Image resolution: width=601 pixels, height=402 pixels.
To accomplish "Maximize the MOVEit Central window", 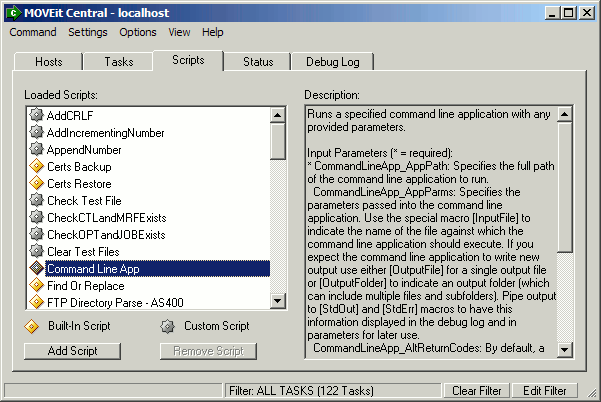I will [x=569, y=13].
